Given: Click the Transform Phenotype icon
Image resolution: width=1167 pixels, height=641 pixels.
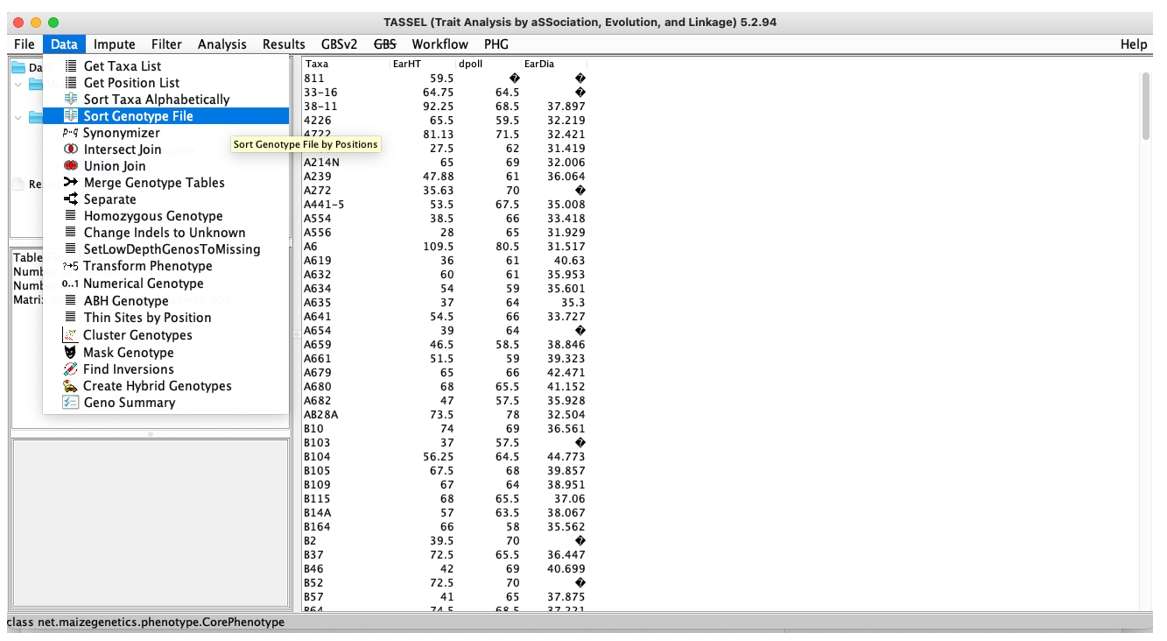Looking at the screenshot, I should [x=70, y=266].
